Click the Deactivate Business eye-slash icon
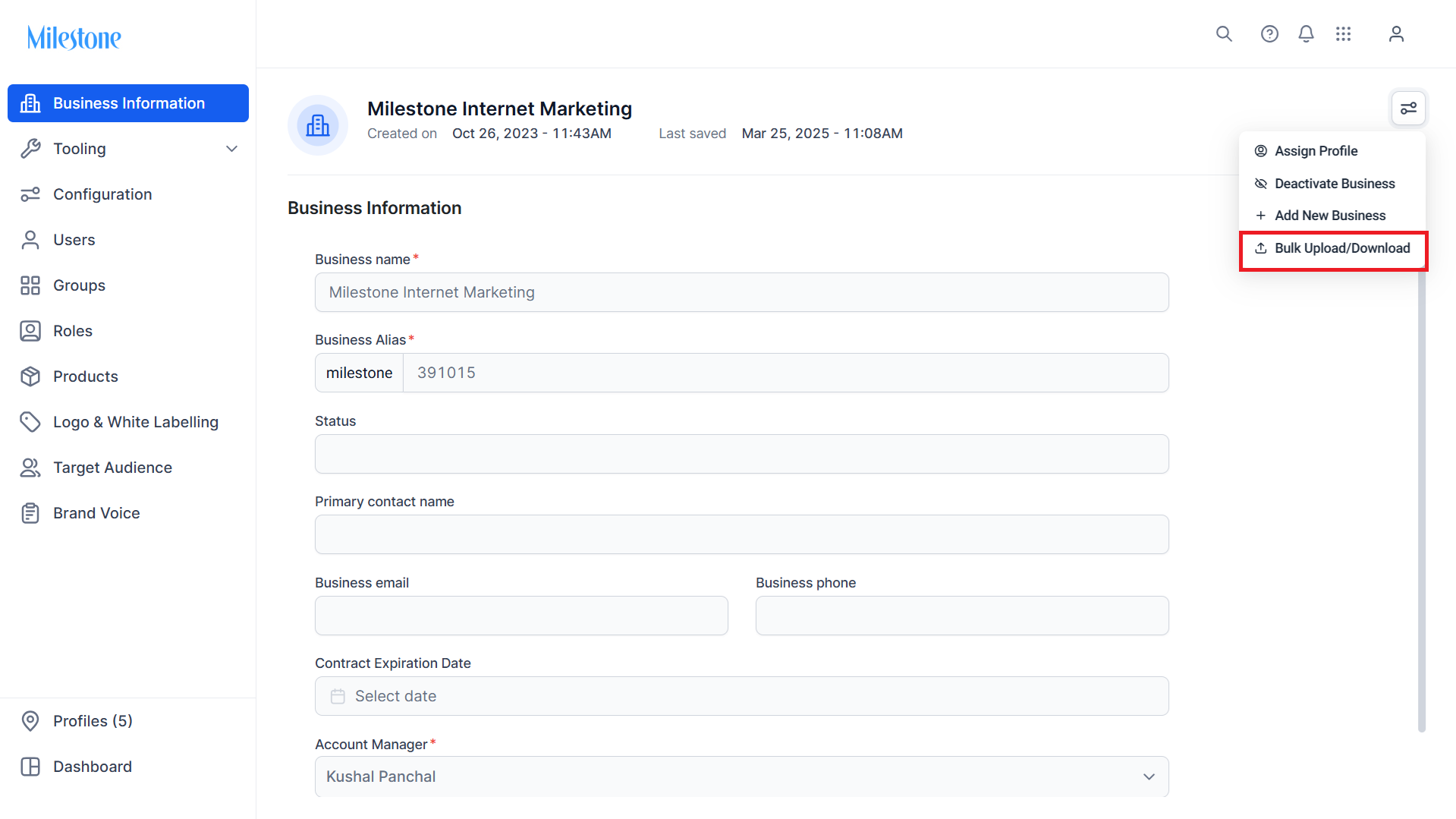 (x=1261, y=184)
